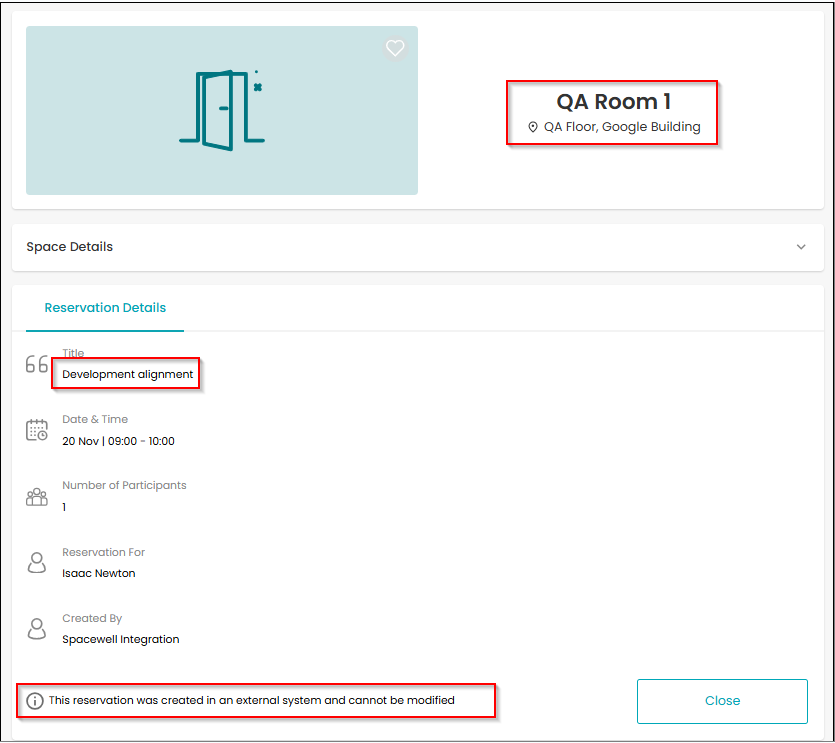
Task: Click the external system notice message
Action: tap(251, 700)
